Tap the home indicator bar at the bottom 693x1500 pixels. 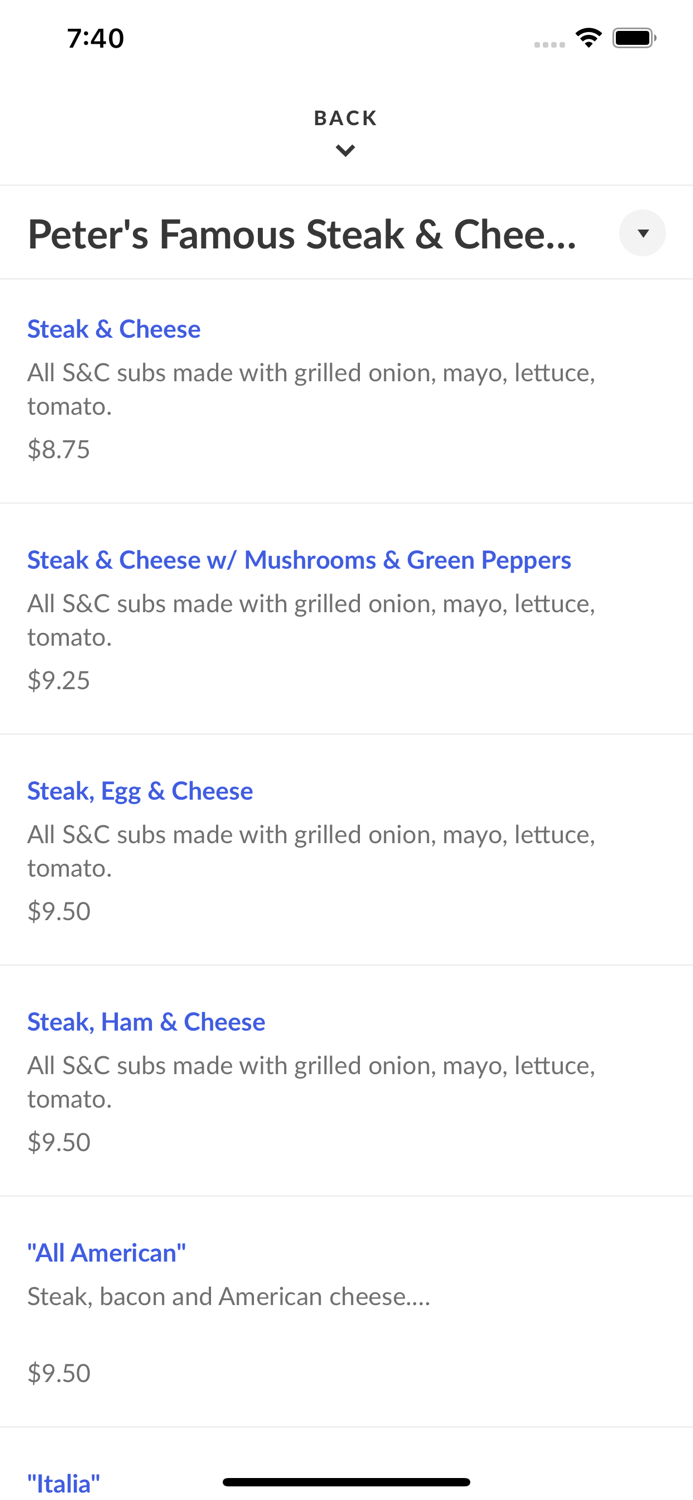click(346, 1482)
